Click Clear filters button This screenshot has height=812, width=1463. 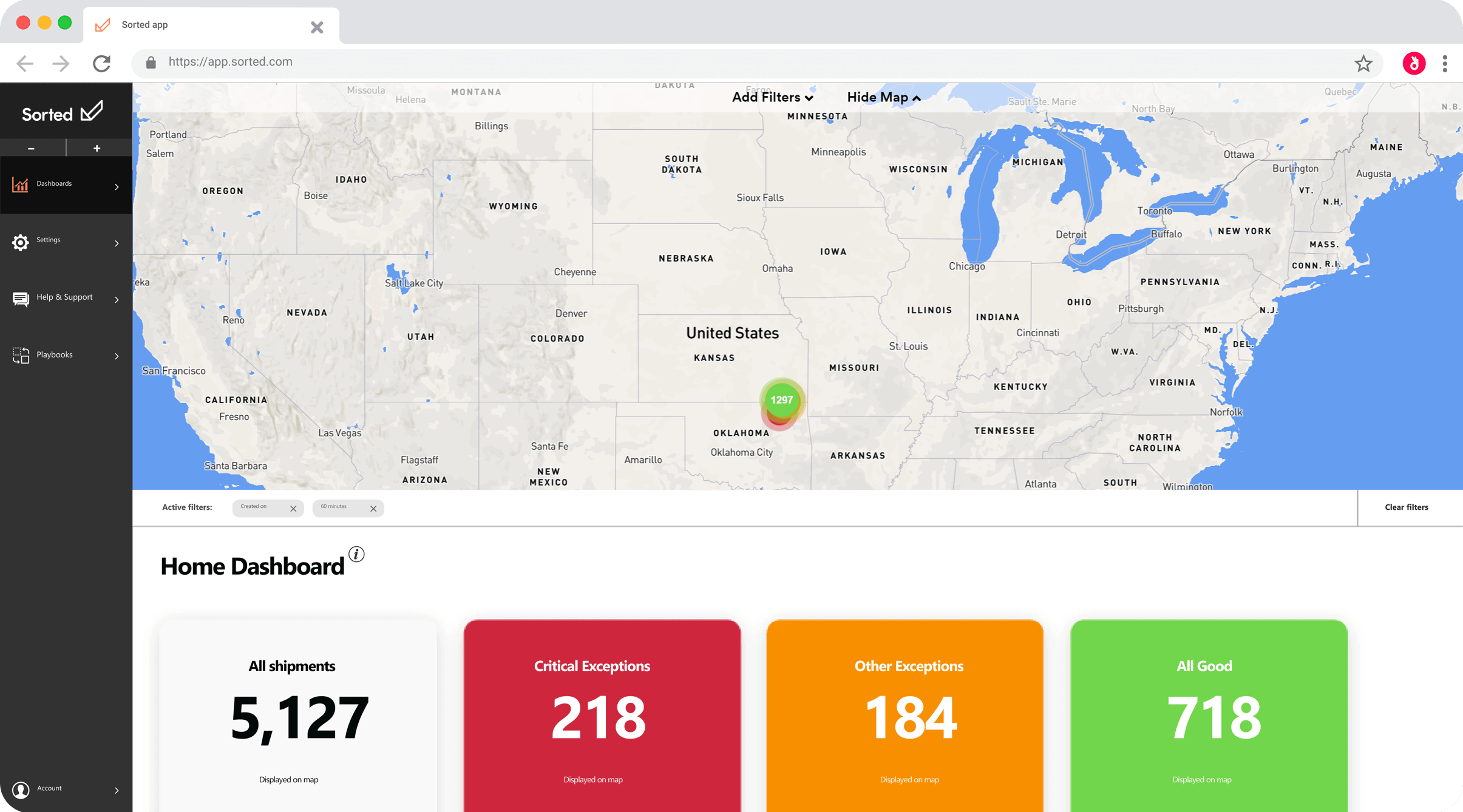(1405, 507)
